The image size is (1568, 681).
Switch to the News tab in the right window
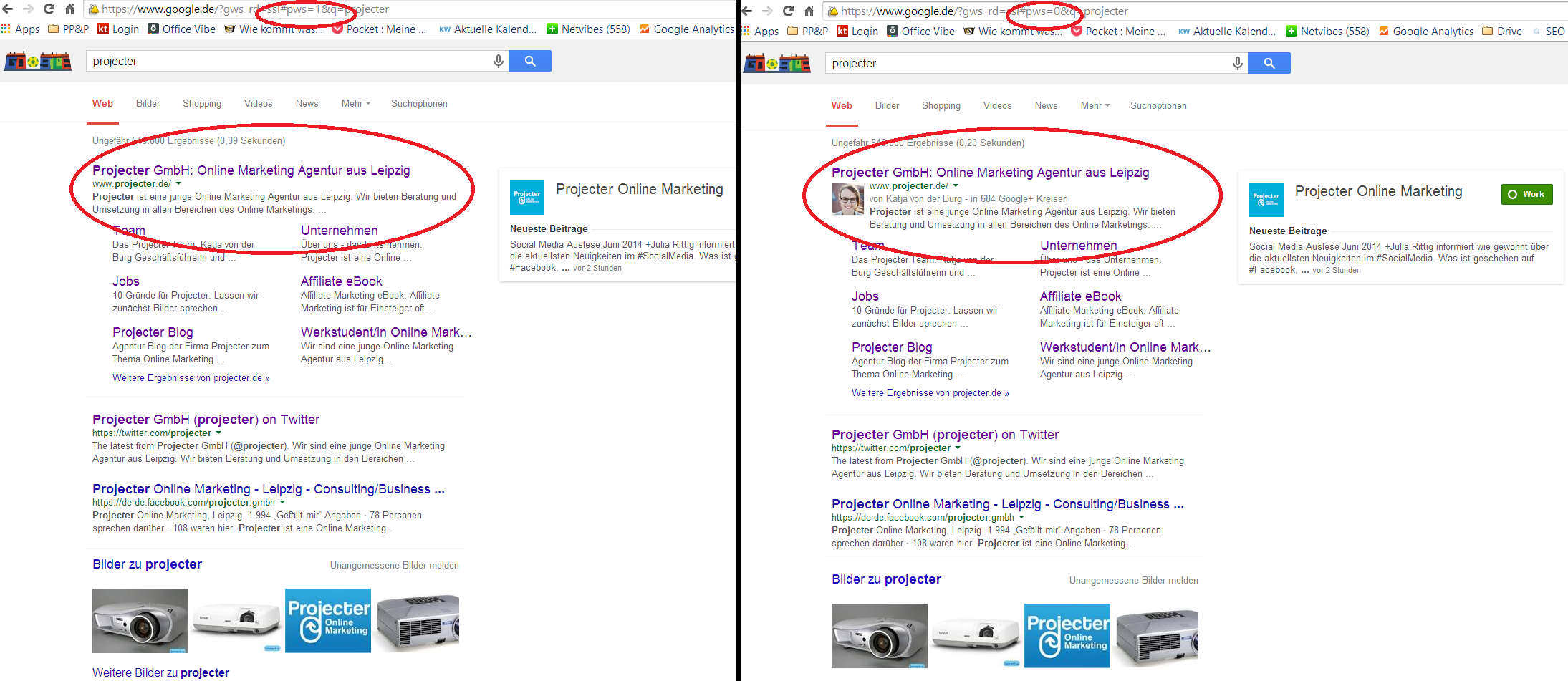pos(1047,106)
